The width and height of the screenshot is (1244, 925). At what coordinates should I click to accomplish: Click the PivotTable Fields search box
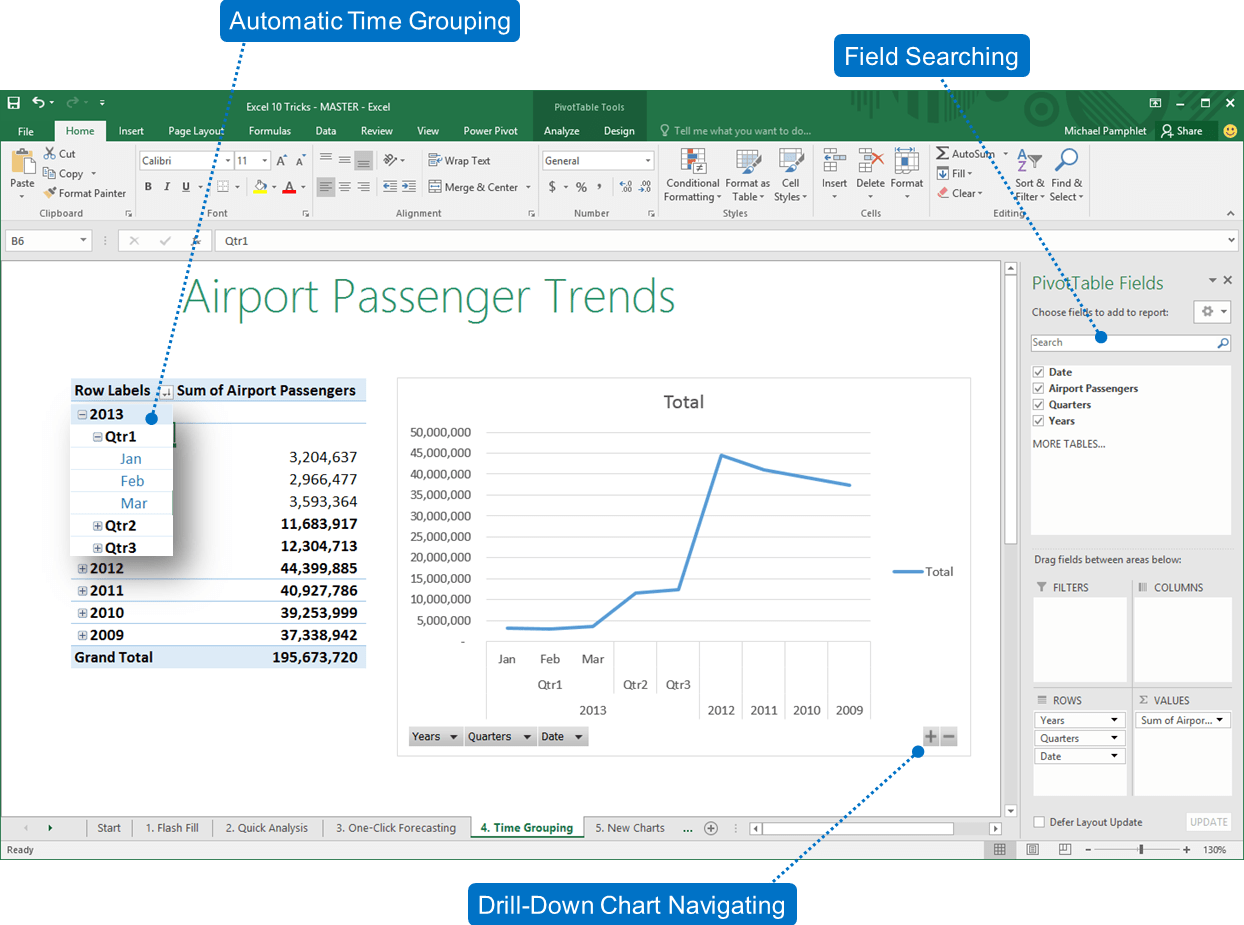point(1123,342)
